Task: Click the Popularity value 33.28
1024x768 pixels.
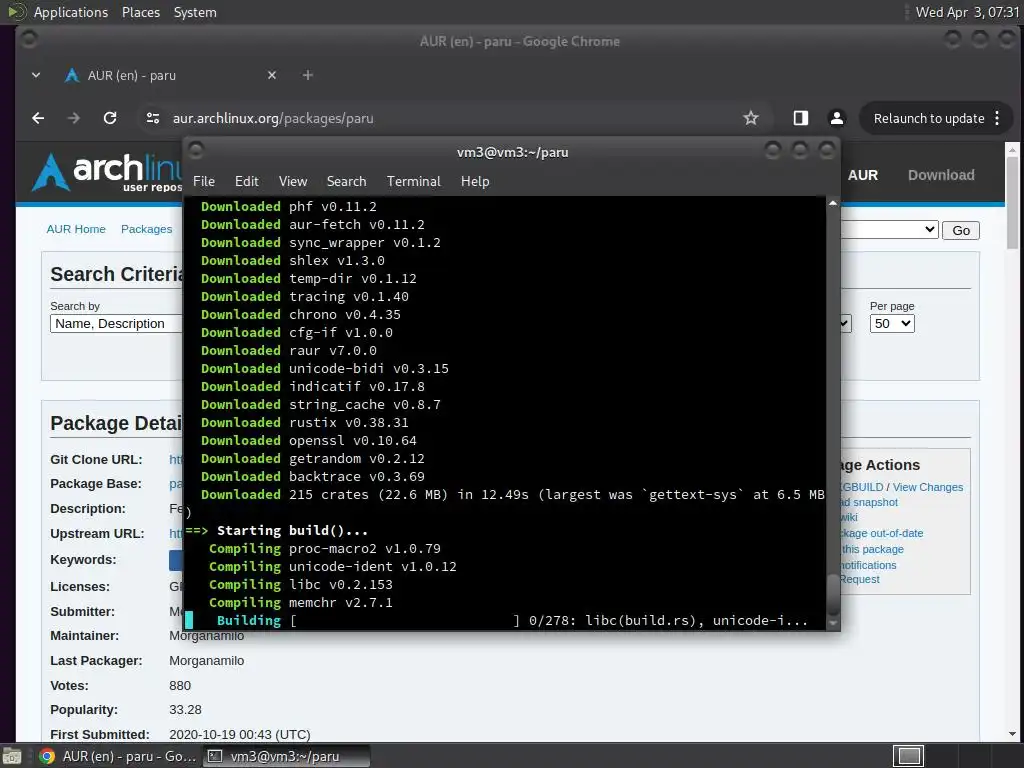Action: [x=185, y=710]
